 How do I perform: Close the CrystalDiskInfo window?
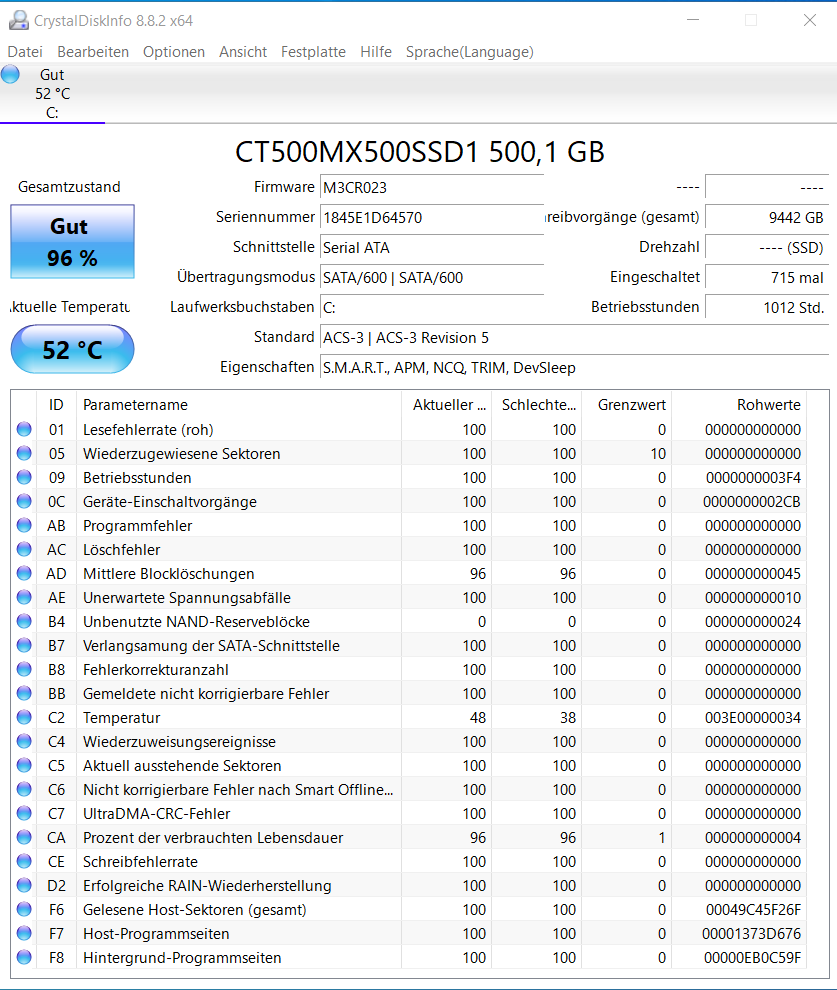pyautogui.click(x=810, y=20)
